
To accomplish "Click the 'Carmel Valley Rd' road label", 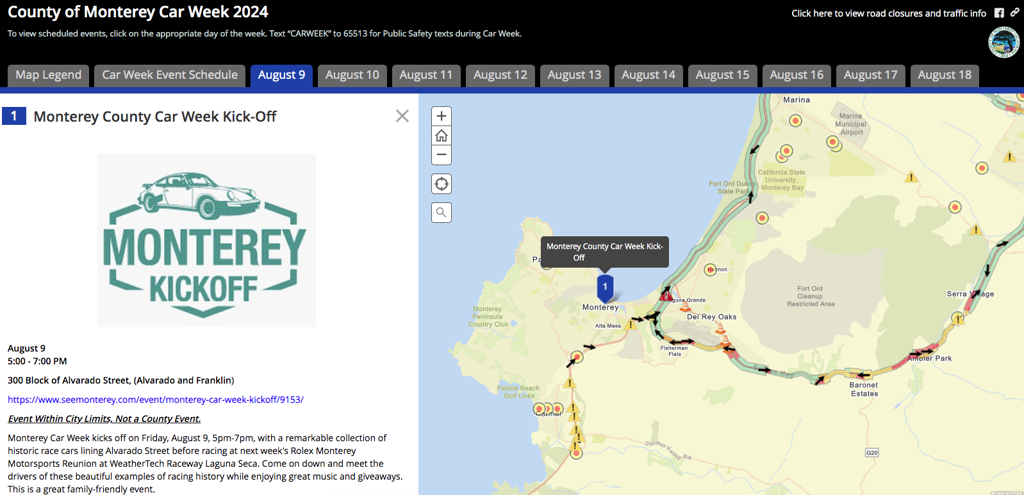I will [x=668, y=449].
